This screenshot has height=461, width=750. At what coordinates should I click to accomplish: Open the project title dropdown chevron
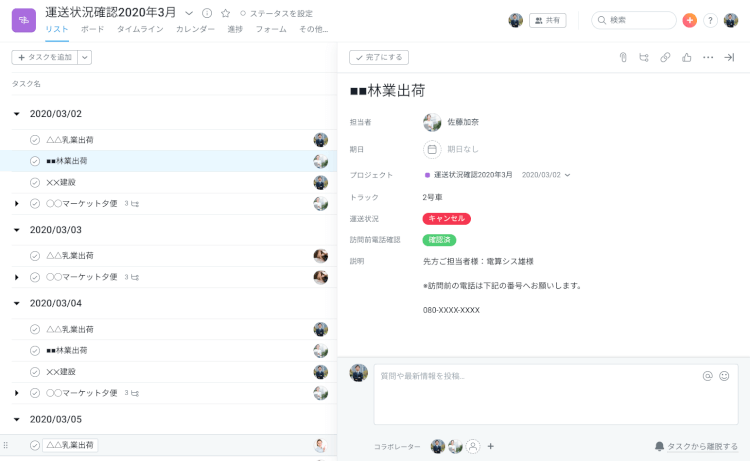pos(189,13)
